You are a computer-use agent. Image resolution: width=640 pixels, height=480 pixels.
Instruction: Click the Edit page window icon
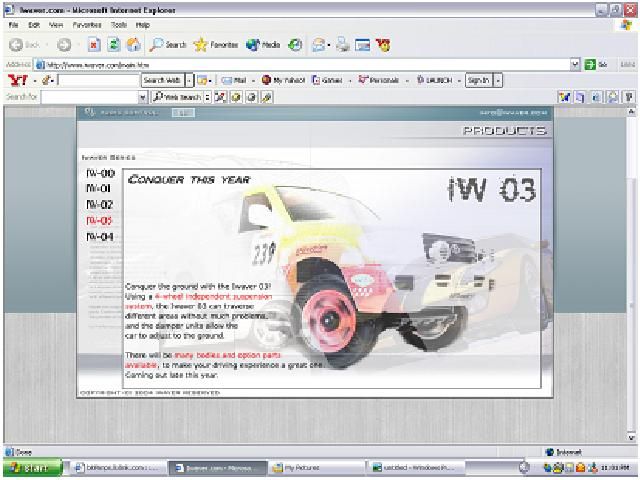[362, 44]
